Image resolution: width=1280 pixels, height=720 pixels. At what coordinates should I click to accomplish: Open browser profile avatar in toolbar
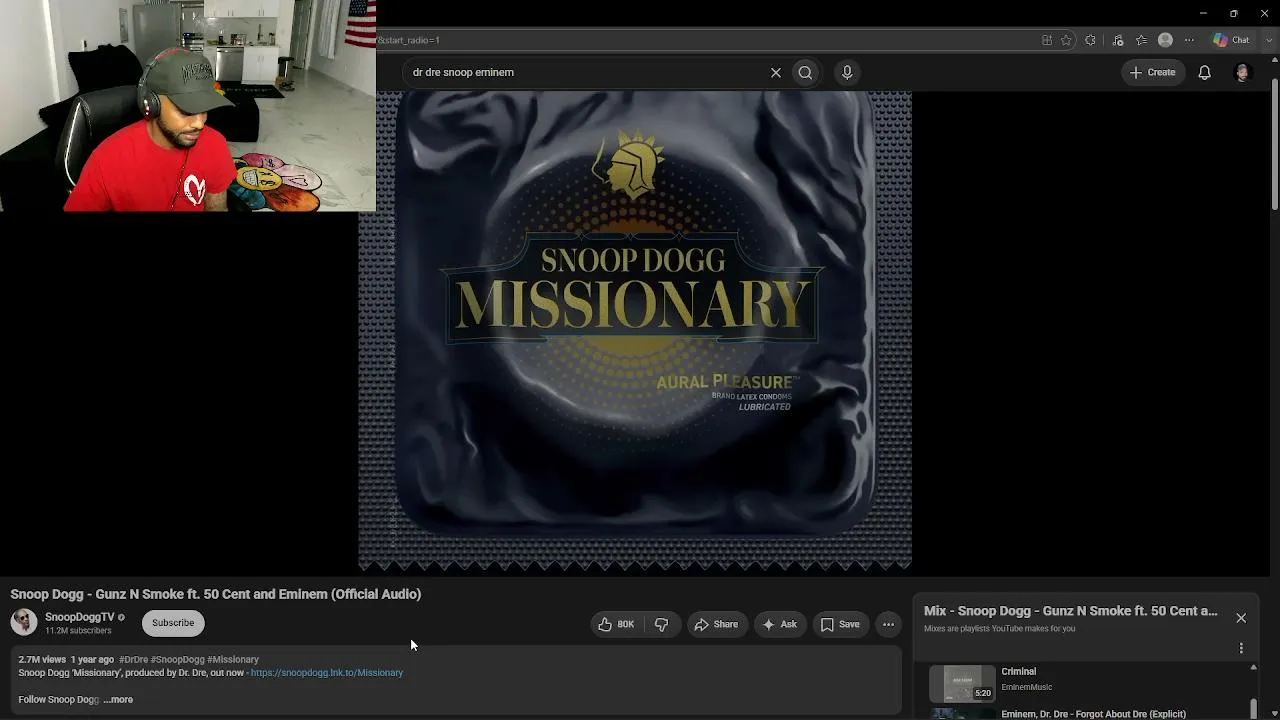[x=1165, y=40]
